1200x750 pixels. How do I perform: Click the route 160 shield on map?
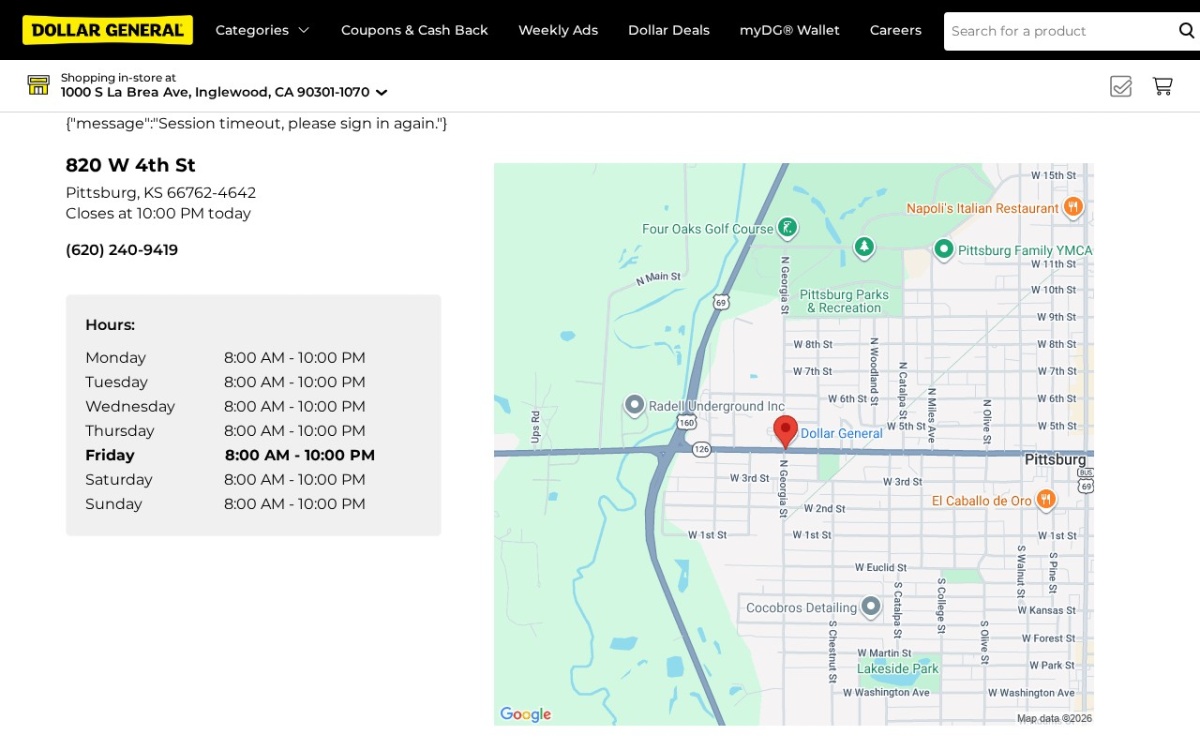686,422
